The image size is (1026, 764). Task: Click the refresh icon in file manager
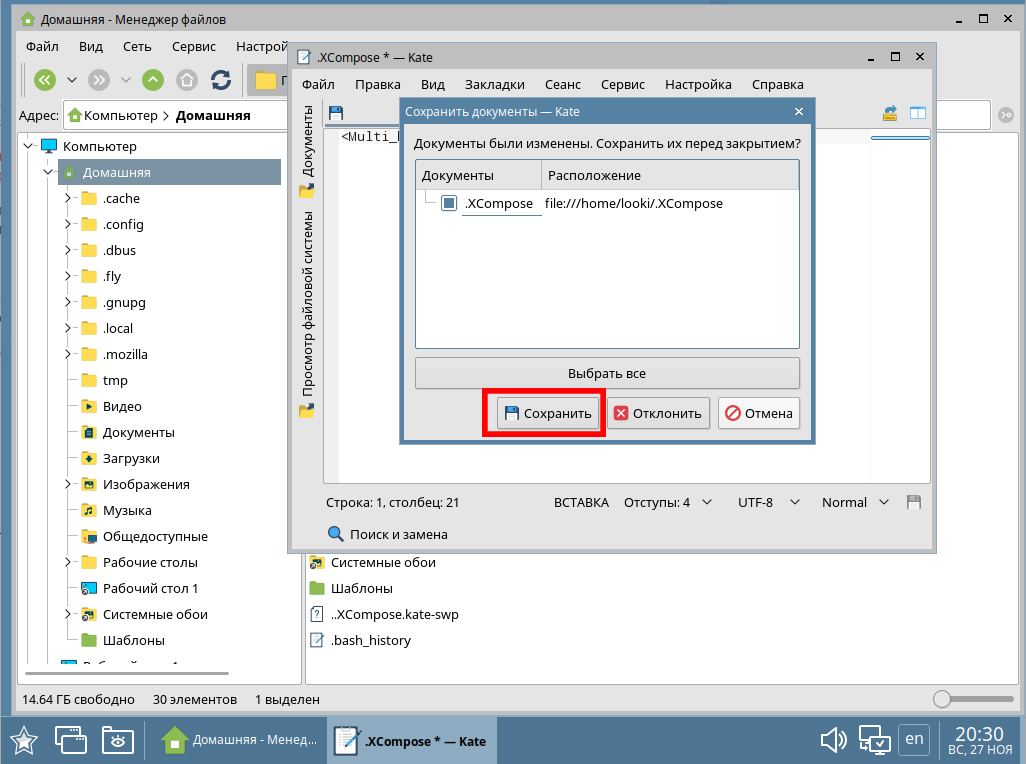tap(221, 80)
